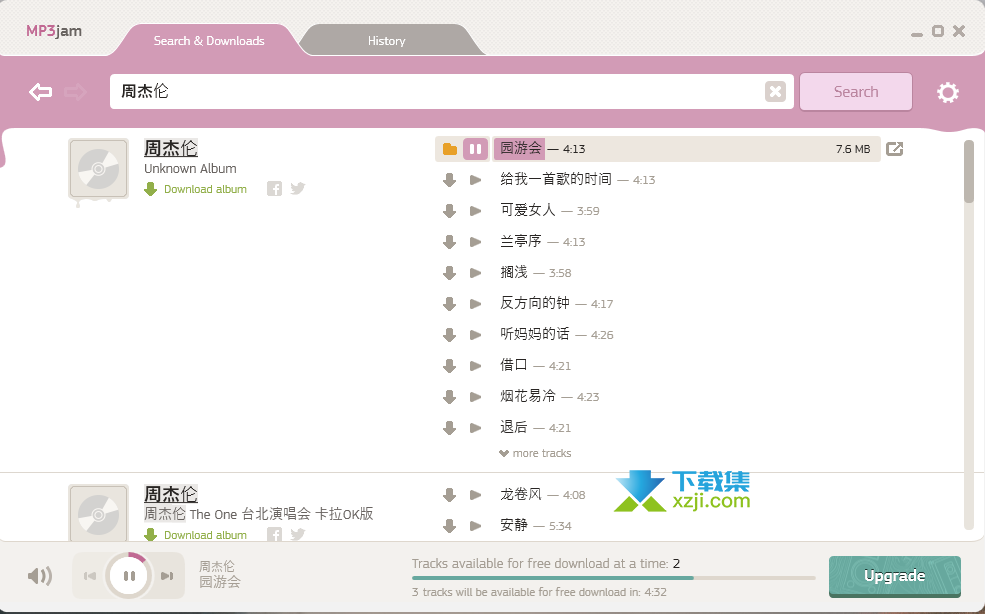This screenshot has width=985, height=614.
Task: Share Unknown Album on Facebook
Action: click(275, 189)
